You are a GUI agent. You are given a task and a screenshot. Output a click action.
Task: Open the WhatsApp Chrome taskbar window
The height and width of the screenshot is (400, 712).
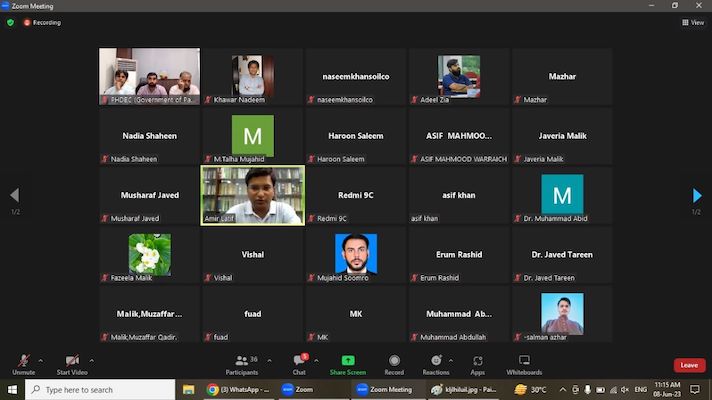[x=240, y=390]
